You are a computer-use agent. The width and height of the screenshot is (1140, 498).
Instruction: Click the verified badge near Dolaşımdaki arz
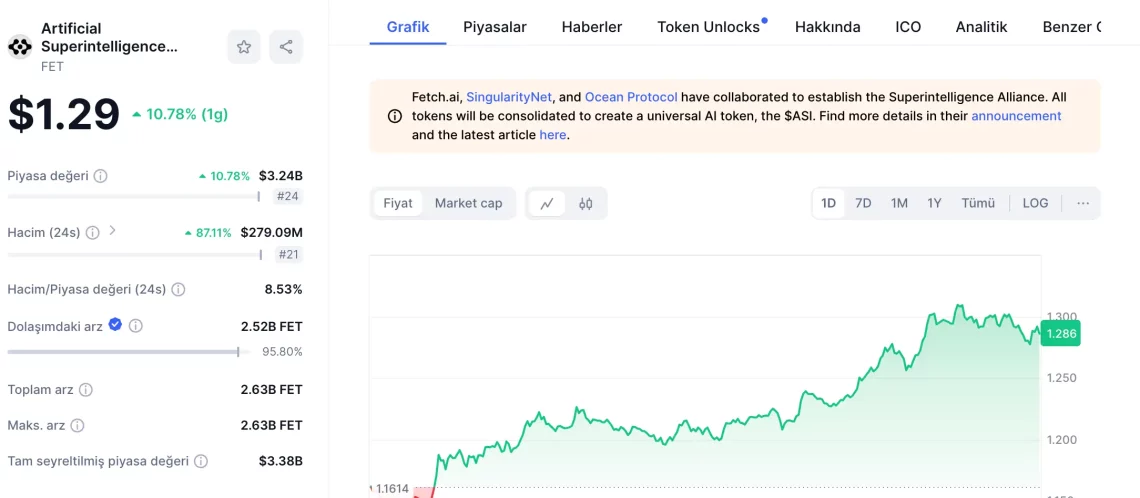pyautogui.click(x=115, y=325)
